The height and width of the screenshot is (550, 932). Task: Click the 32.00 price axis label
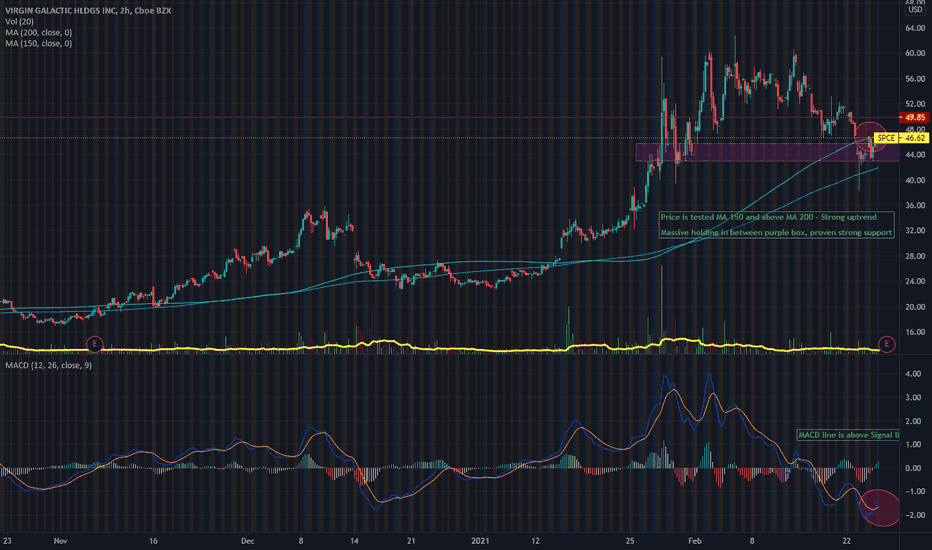click(915, 231)
